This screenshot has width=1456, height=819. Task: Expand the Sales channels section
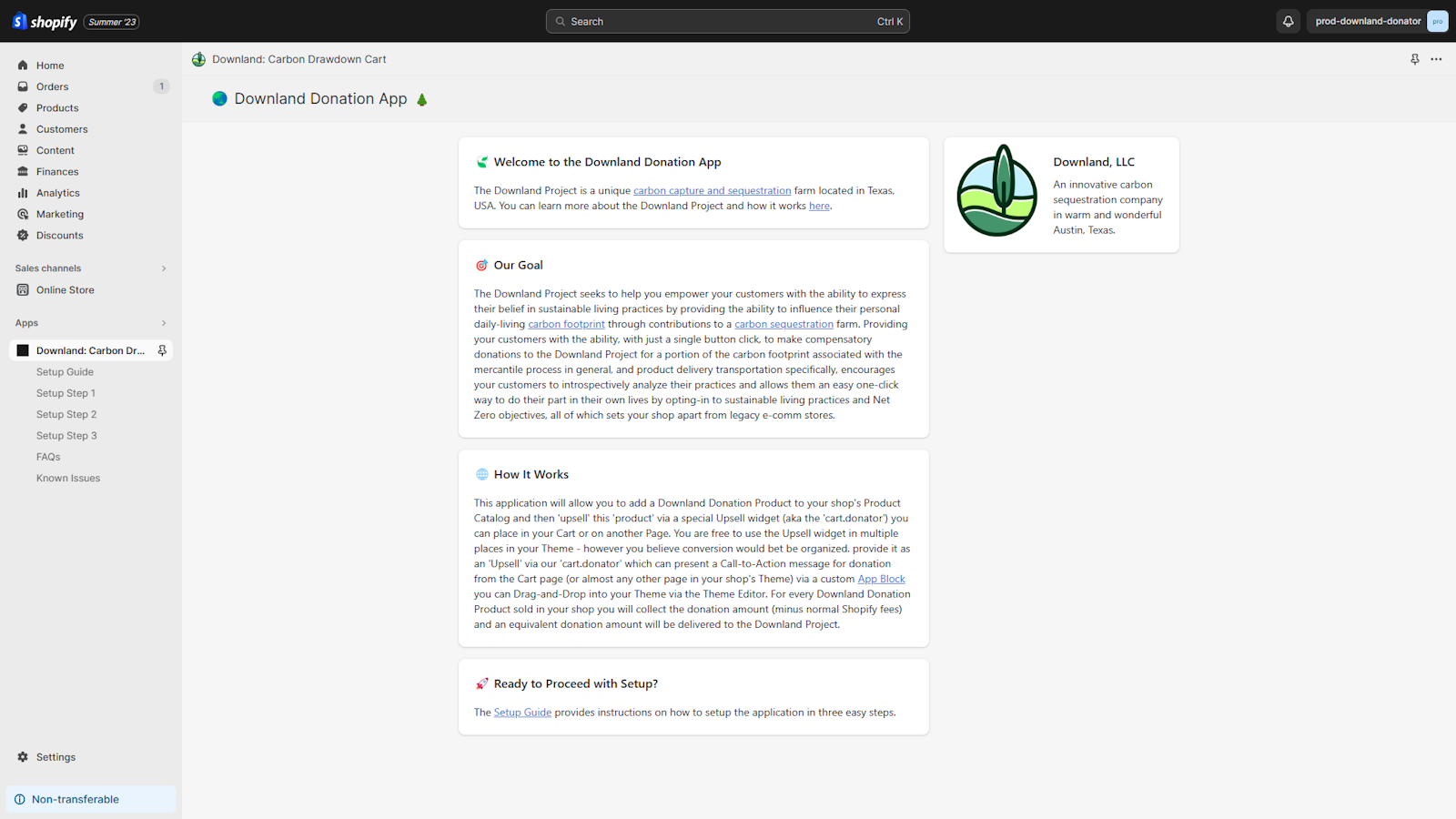coord(164,268)
